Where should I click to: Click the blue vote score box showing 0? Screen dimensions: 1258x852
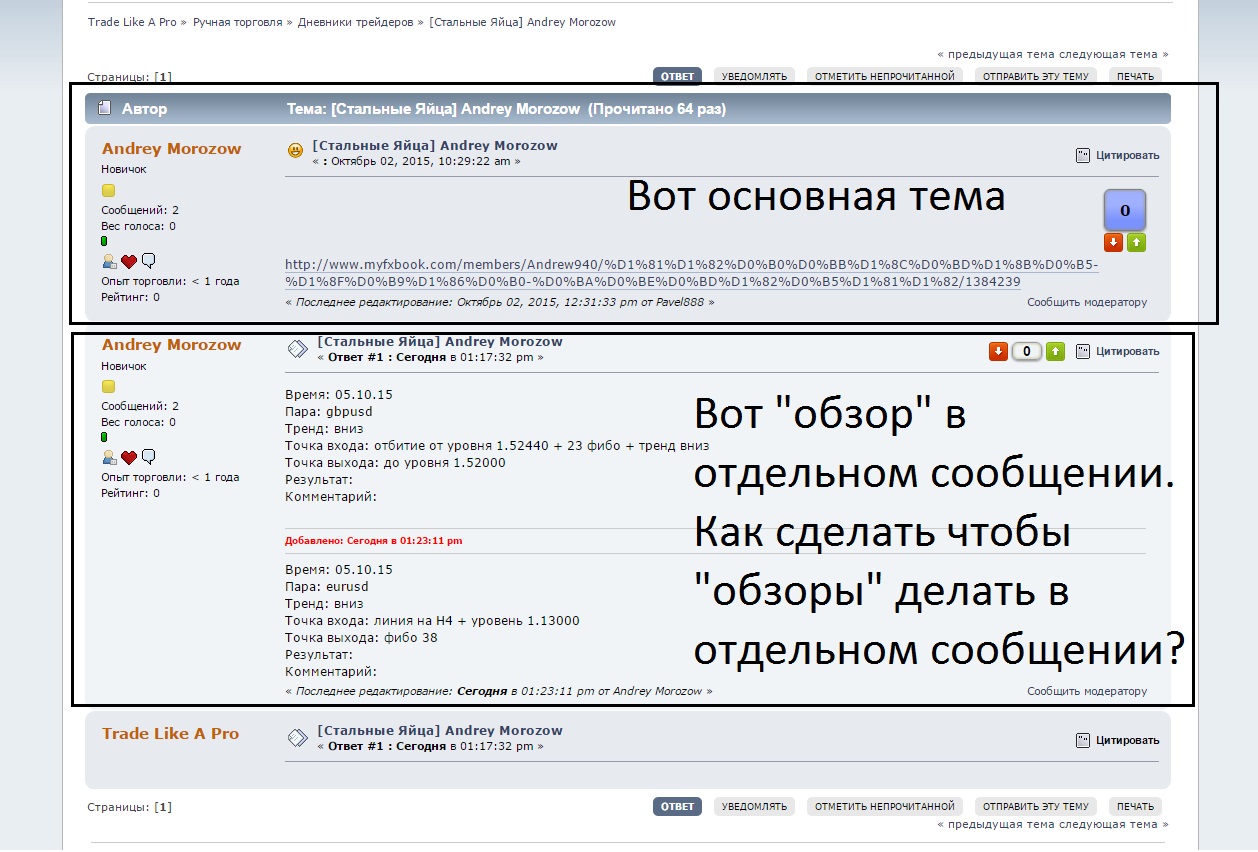click(x=1125, y=211)
